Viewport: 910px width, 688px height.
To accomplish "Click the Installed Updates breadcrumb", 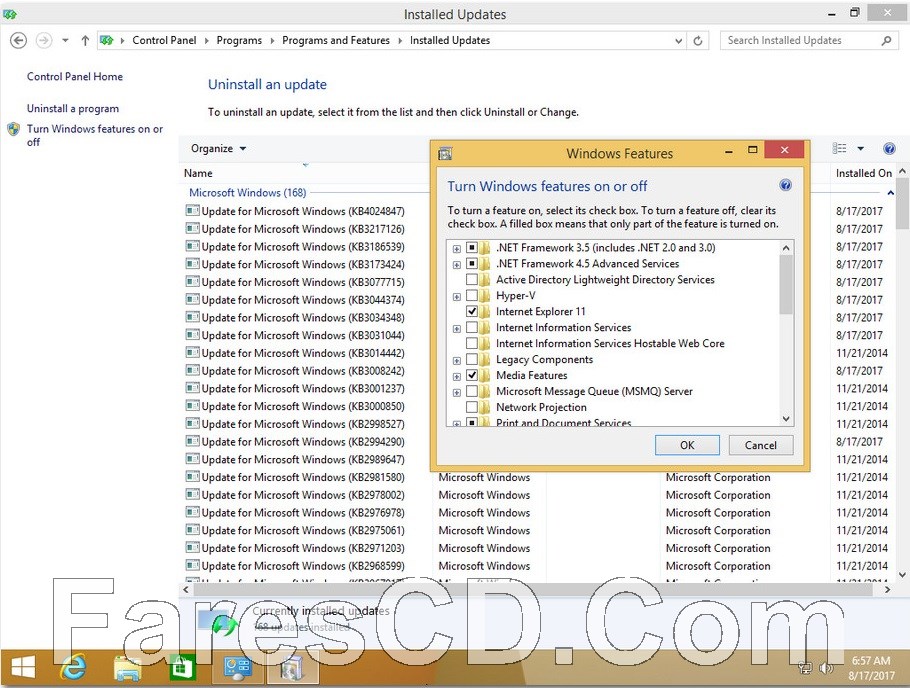I will 450,40.
